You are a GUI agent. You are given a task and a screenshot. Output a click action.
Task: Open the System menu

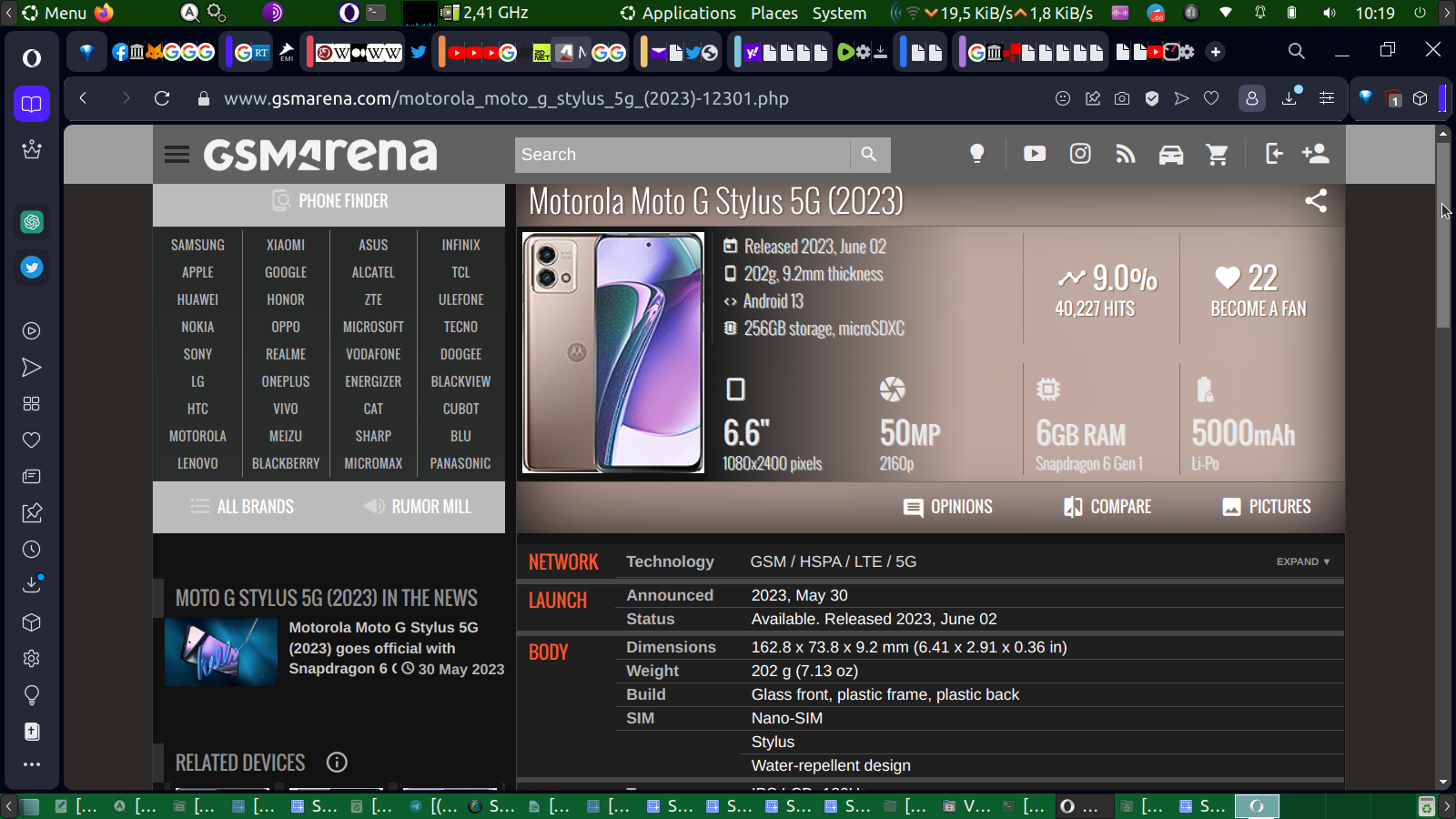[839, 13]
